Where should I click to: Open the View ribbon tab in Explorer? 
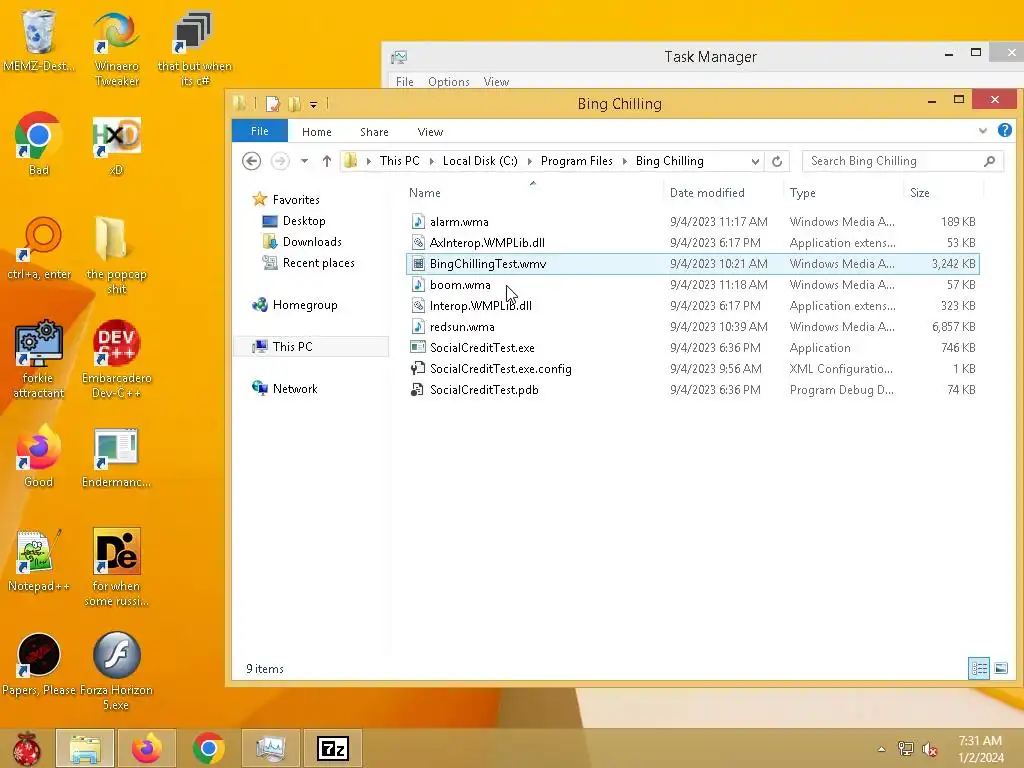(430, 132)
